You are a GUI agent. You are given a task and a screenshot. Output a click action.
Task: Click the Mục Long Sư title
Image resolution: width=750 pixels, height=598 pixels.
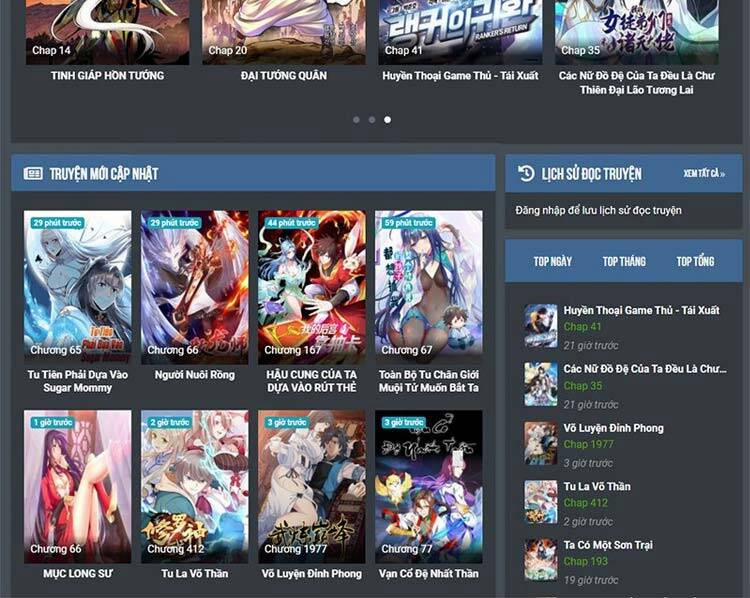tap(77, 573)
